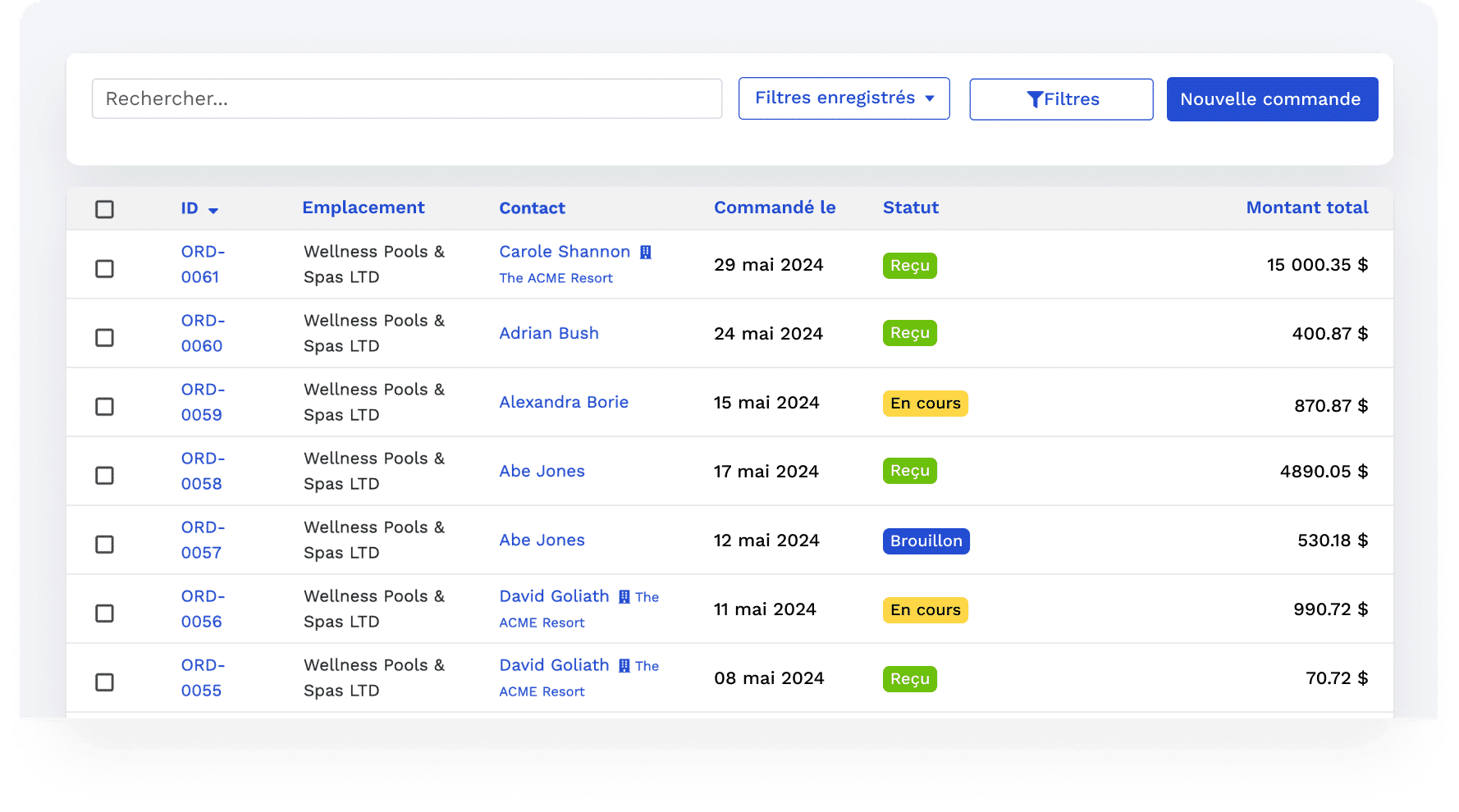Click the Brouillon status badge
1459x812 pixels.
click(926, 541)
